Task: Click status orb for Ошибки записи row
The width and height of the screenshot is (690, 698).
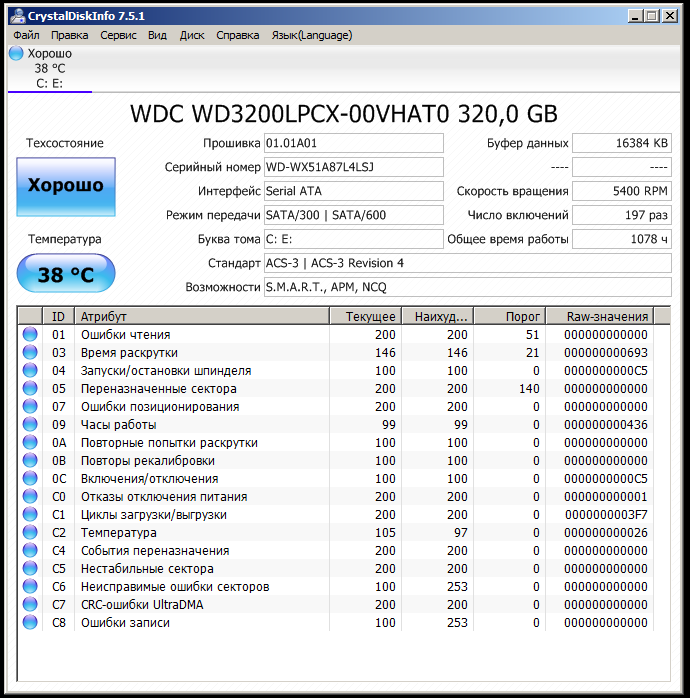Action: coord(30,622)
